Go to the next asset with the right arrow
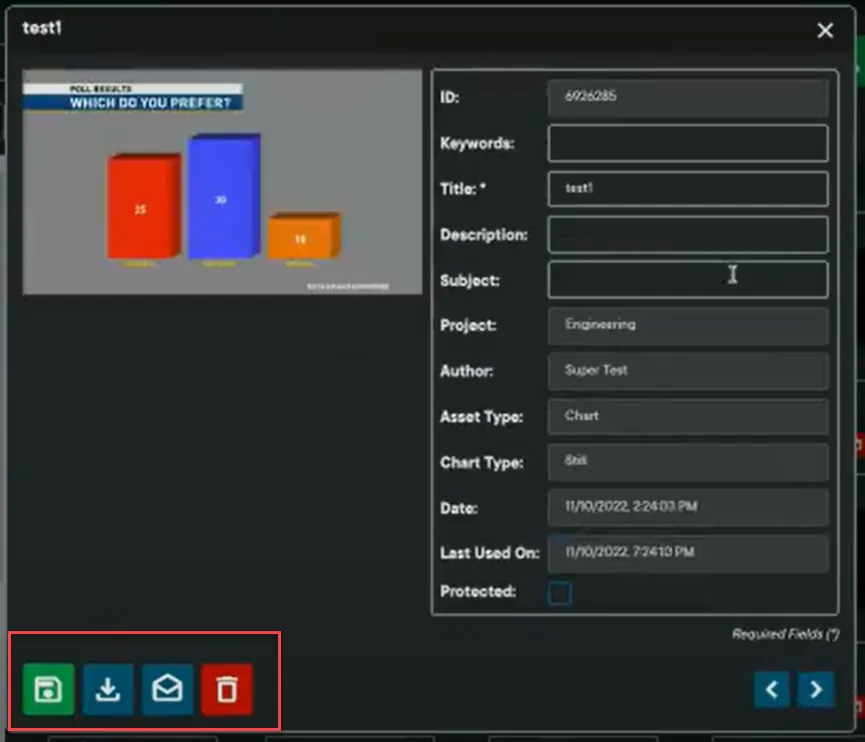This screenshot has width=865, height=742. pos(816,689)
